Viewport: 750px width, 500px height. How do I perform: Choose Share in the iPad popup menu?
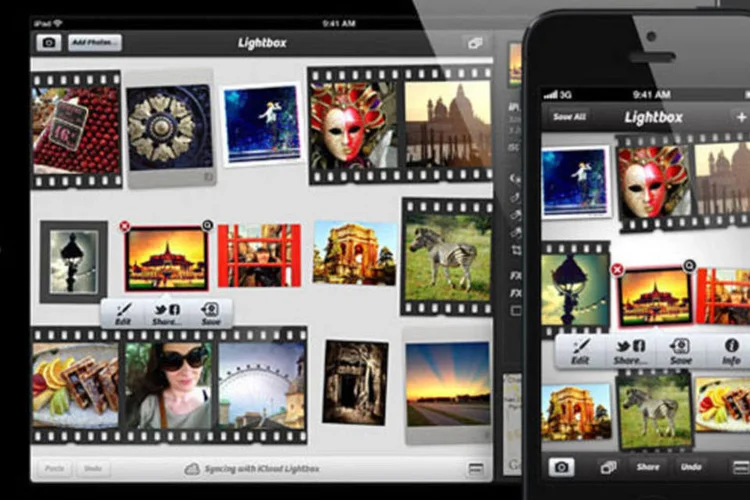click(x=167, y=314)
